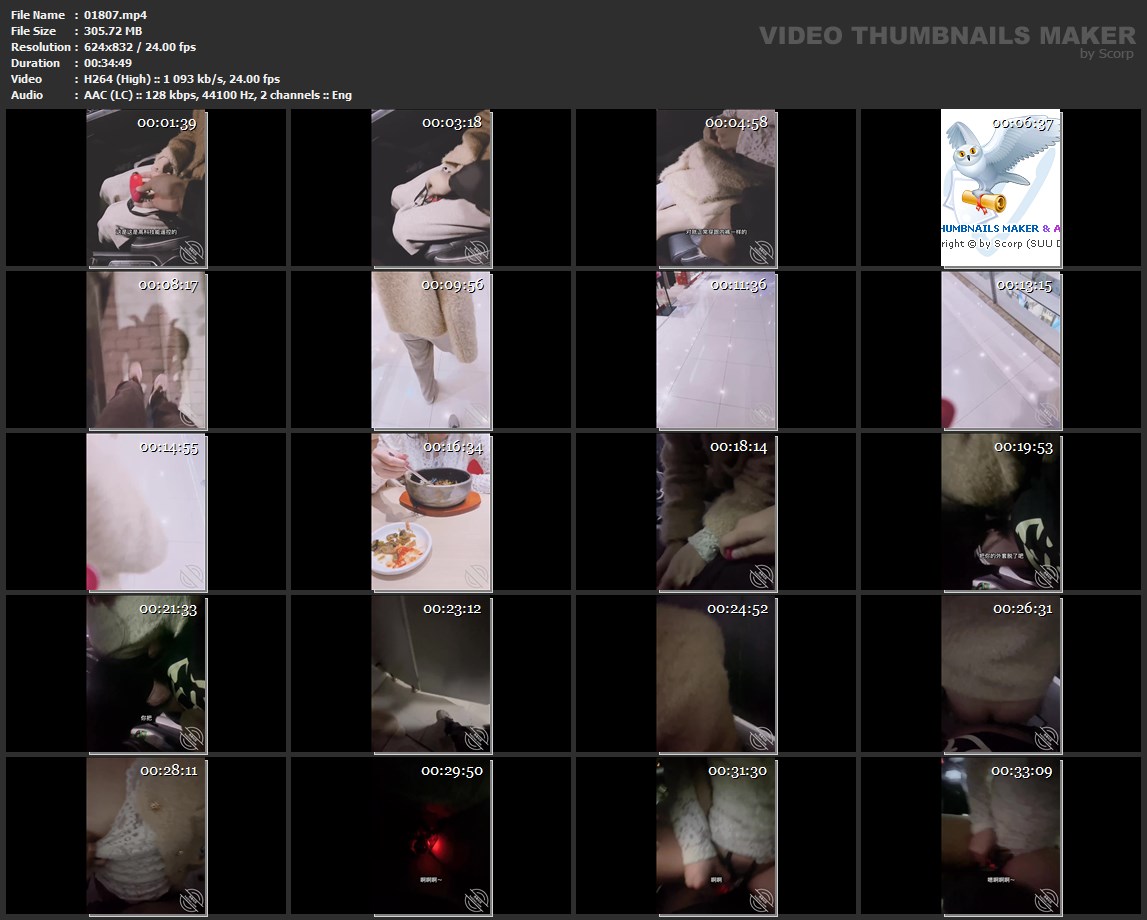The width and height of the screenshot is (1147, 920).
Task: Open the last frame at 00:33:09
Action: (x=1001, y=837)
